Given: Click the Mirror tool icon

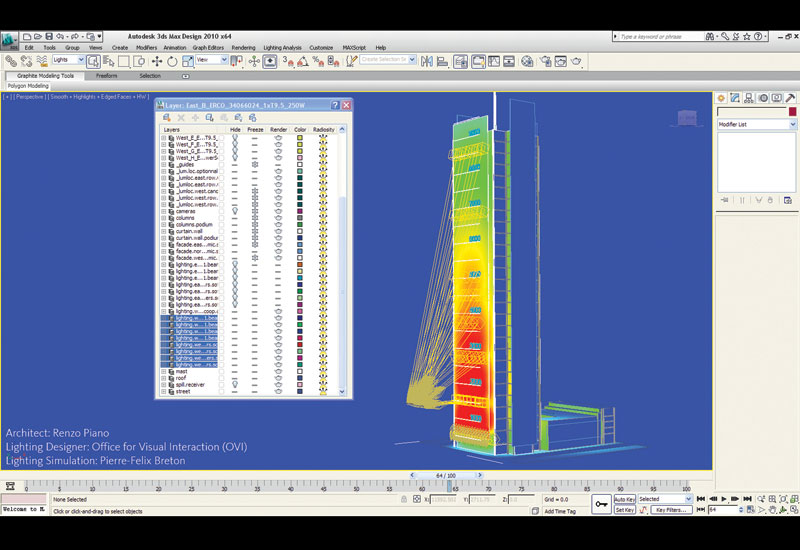Looking at the screenshot, I should pos(427,62).
